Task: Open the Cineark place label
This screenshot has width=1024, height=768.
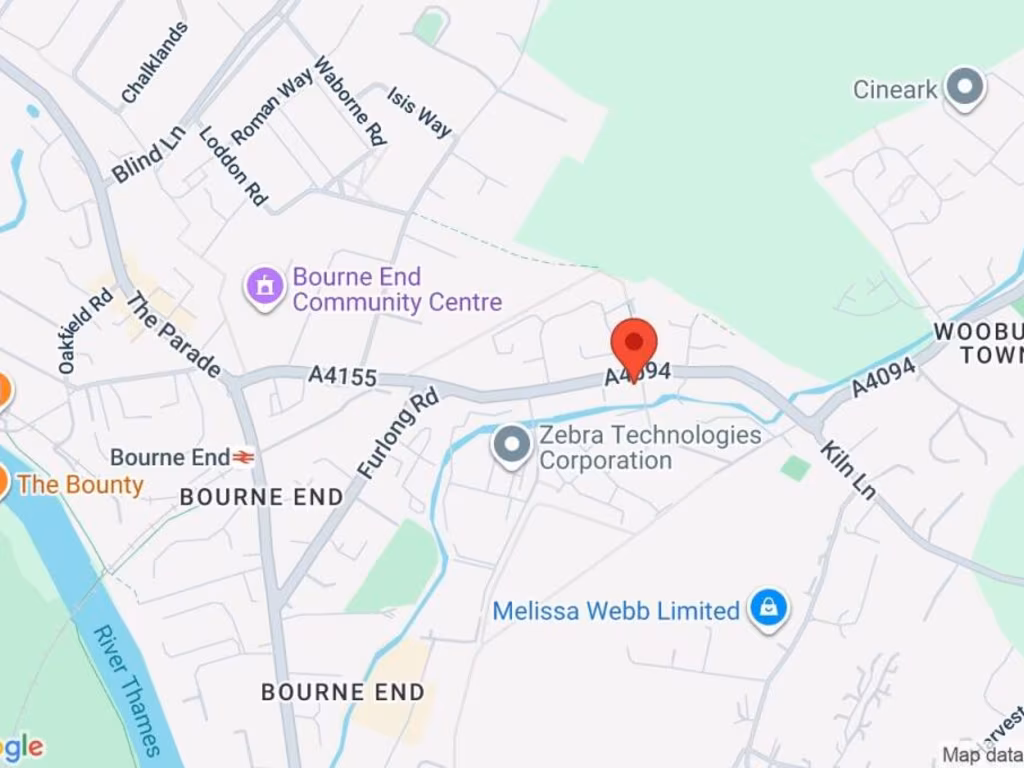Action: point(895,89)
